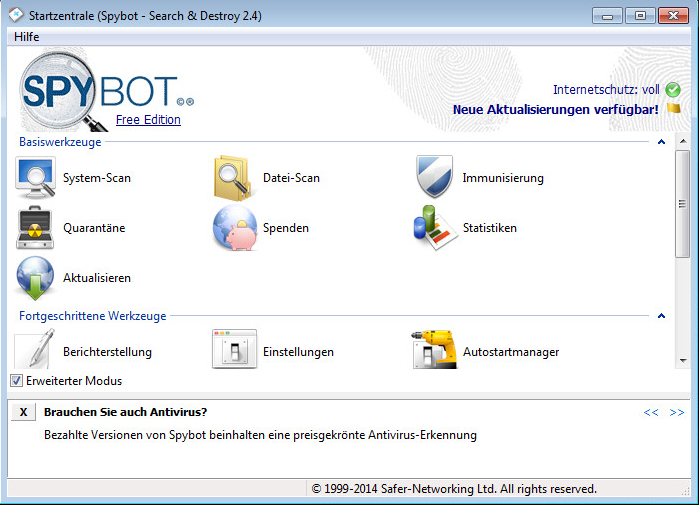This screenshot has height=505, width=699.
Task: Uncheck the Erweiterter Modus checkbox
Action: point(16,381)
